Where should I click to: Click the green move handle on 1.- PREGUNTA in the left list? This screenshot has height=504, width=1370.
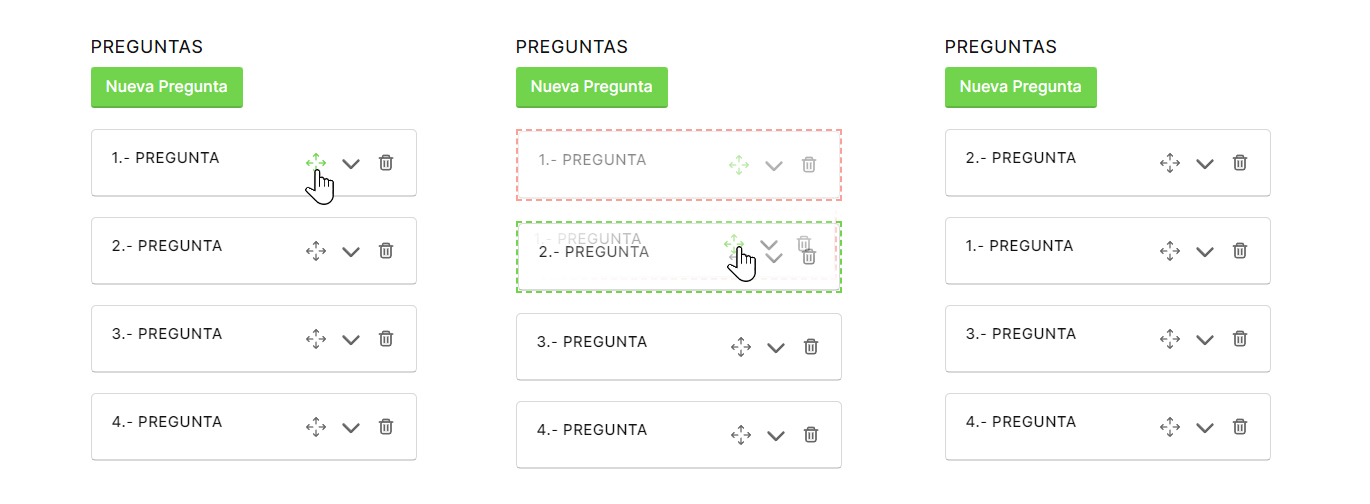click(x=316, y=163)
